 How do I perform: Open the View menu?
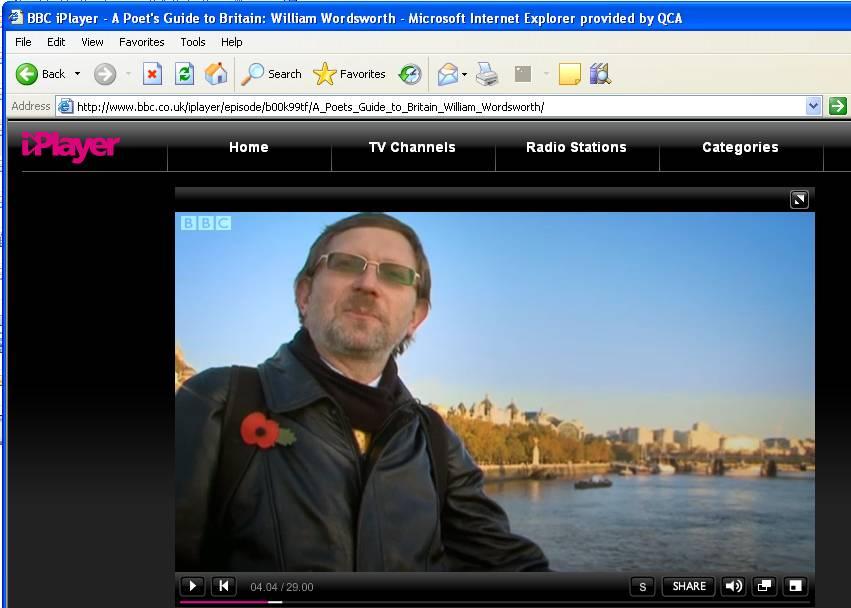[92, 42]
